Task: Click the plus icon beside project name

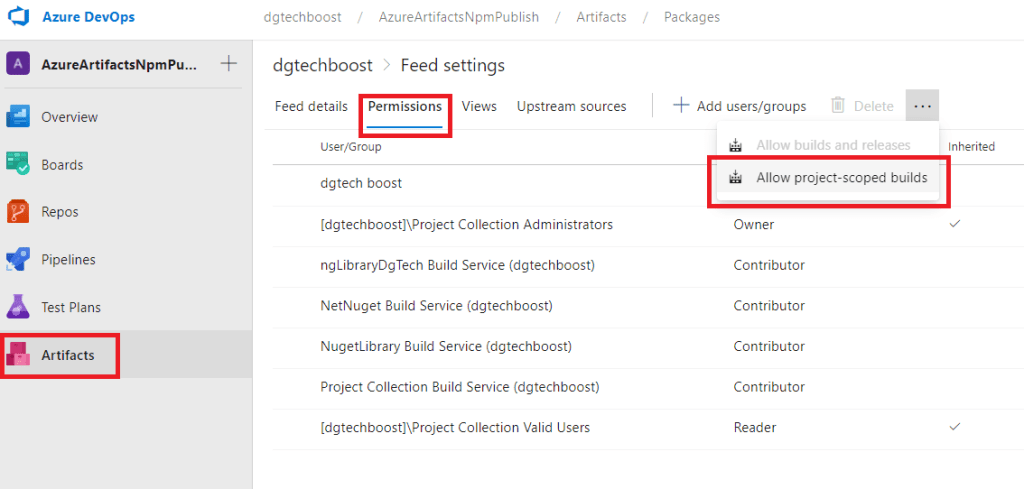Action: point(229,64)
